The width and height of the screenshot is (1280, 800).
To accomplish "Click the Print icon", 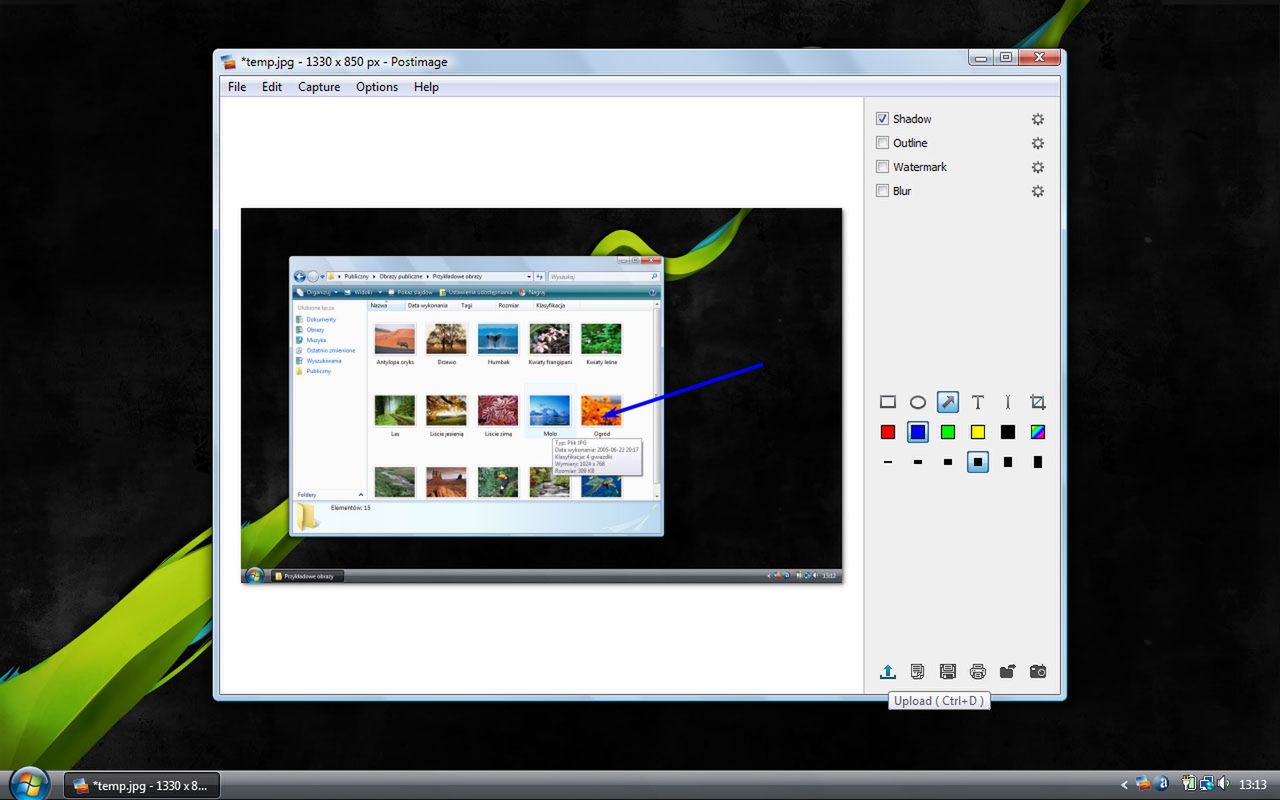I will point(978,672).
